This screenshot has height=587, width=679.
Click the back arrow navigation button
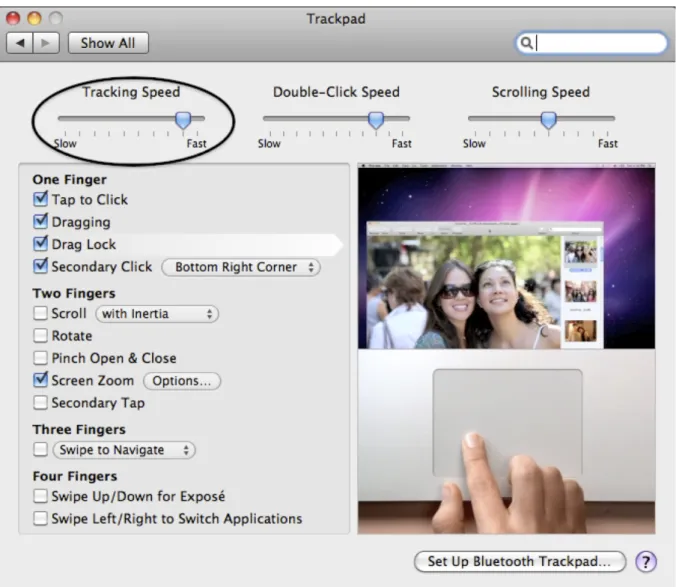20,43
